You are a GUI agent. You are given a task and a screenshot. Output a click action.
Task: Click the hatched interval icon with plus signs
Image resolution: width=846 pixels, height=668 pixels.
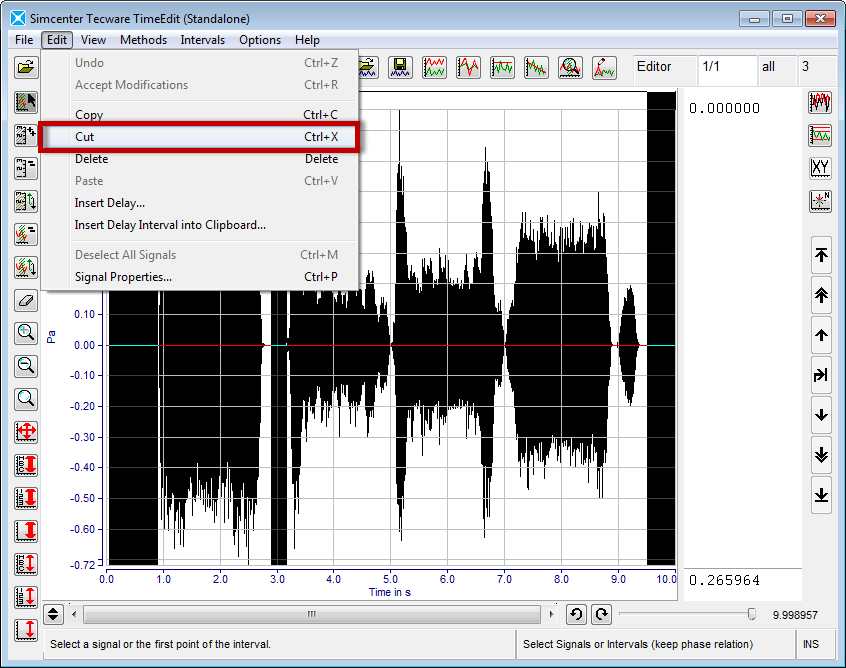pyautogui.click(x=26, y=135)
